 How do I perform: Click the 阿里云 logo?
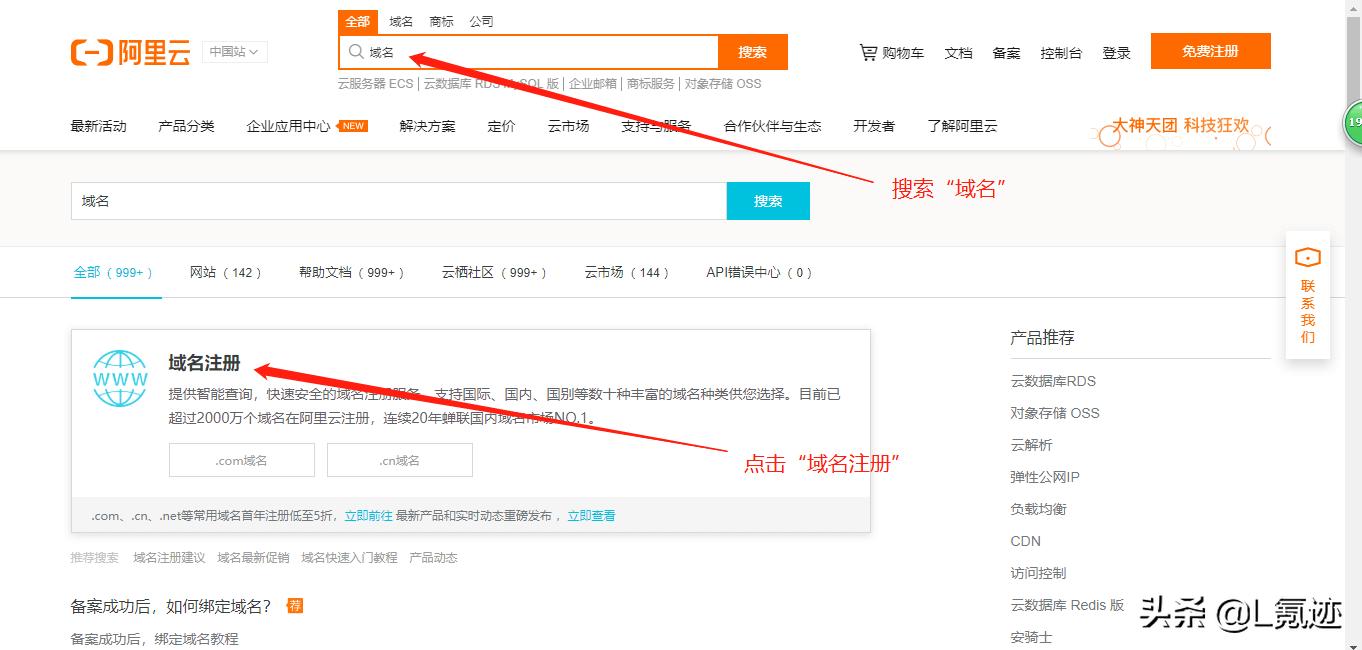130,52
